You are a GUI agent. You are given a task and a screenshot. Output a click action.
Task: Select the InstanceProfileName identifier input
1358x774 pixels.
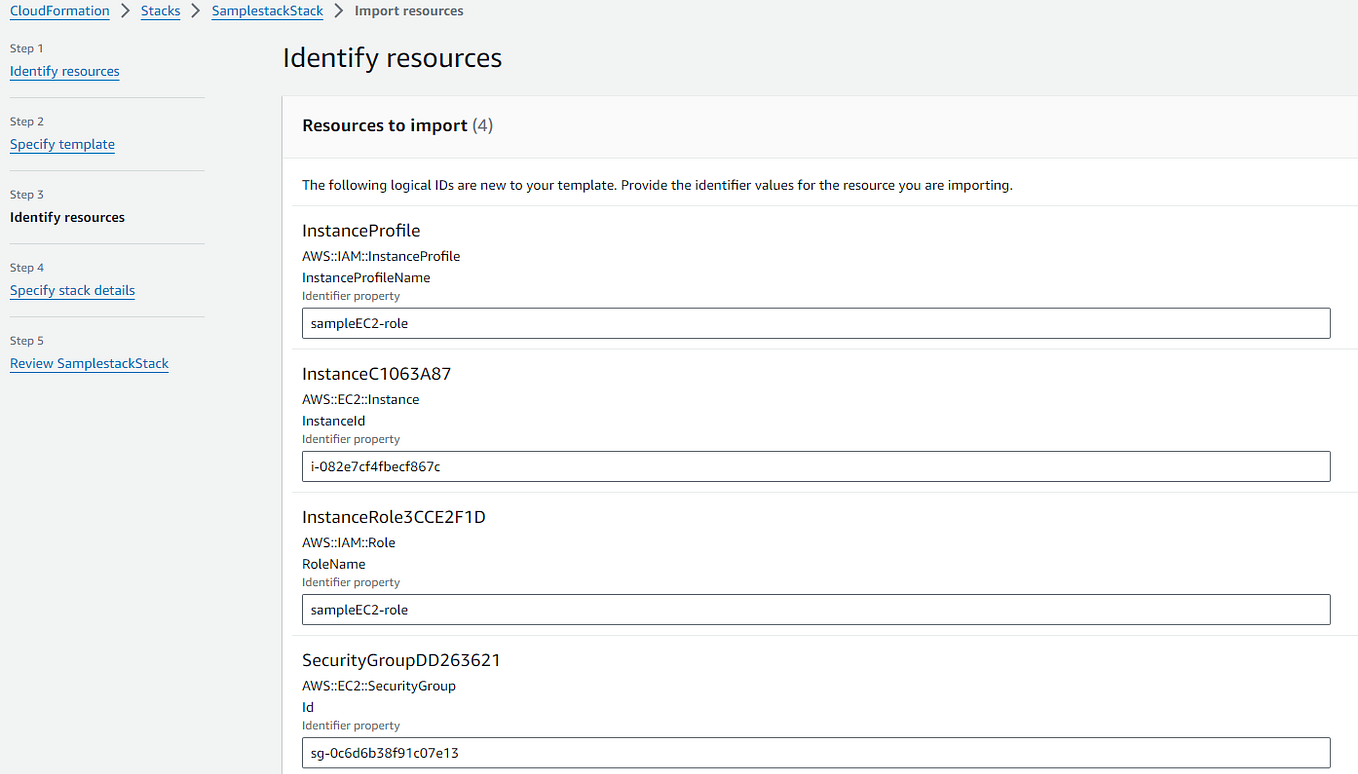[815, 323]
